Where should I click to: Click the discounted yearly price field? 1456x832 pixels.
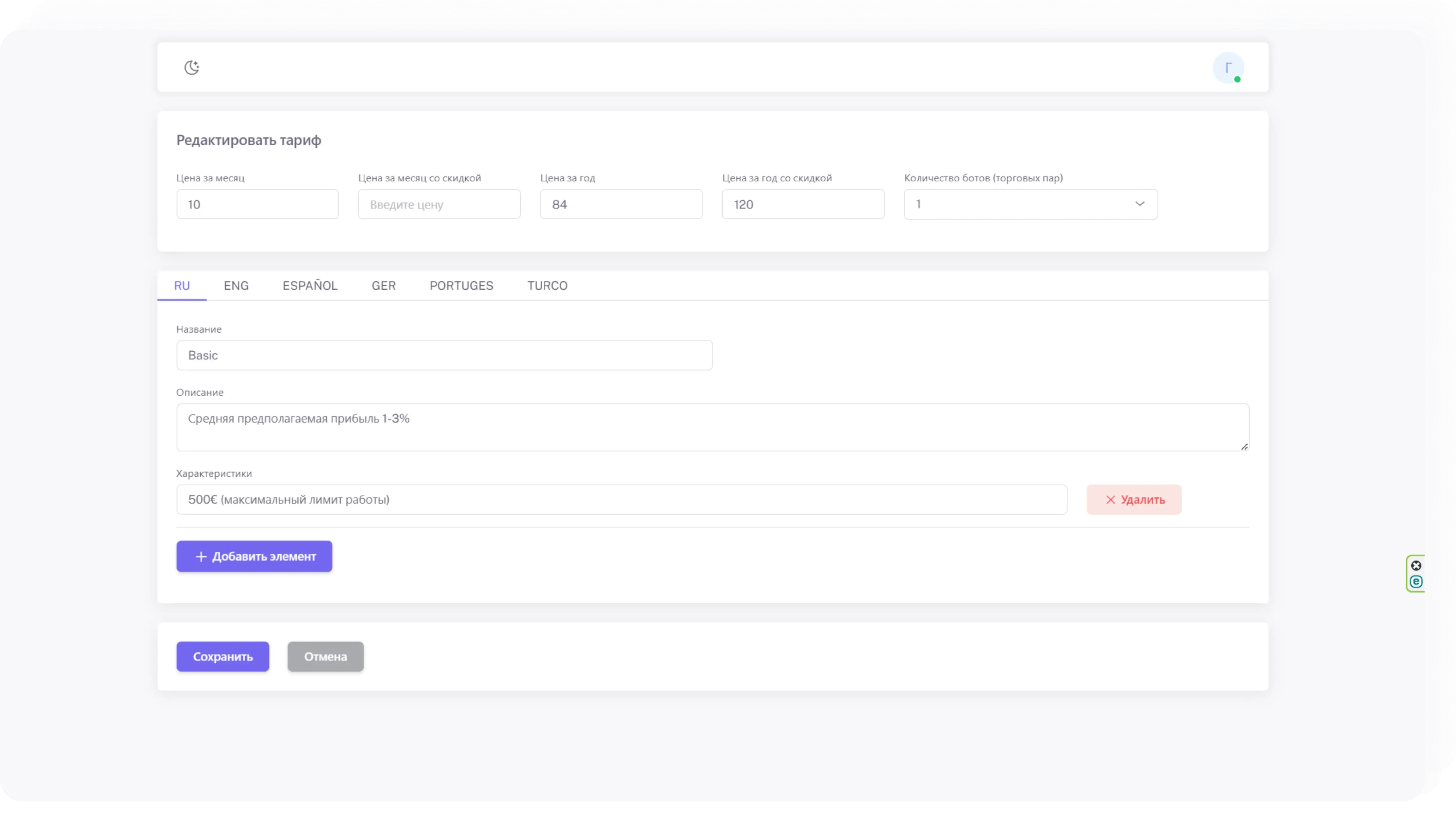803,204
